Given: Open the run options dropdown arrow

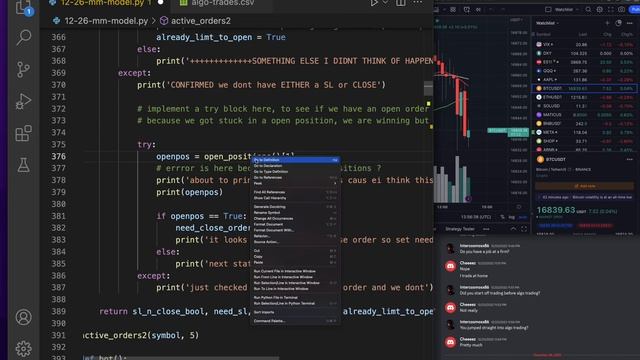Looking at the screenshot, I should (x=385, y=3).
